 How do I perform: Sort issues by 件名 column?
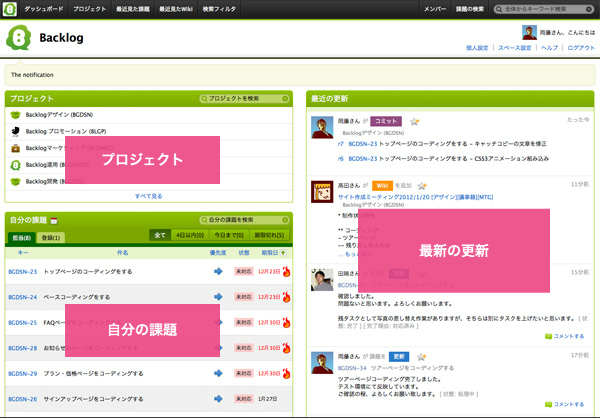(x=122, y=253)
